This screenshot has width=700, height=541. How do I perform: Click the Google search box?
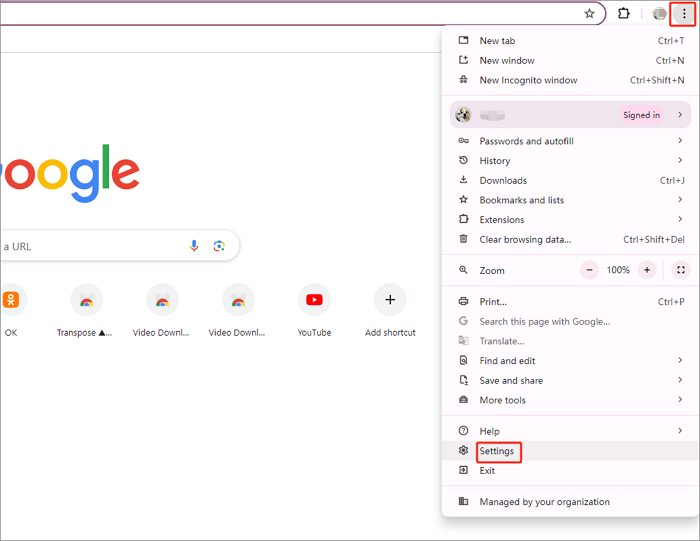[x=120, y=246]
